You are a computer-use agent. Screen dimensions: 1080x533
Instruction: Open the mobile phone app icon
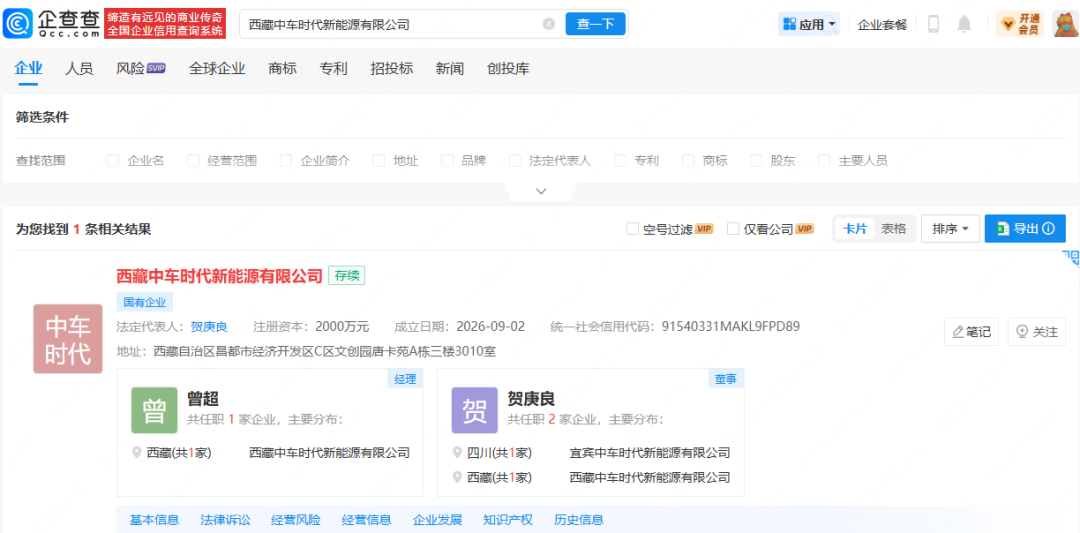pyautogui.click(x=933, y=24)
